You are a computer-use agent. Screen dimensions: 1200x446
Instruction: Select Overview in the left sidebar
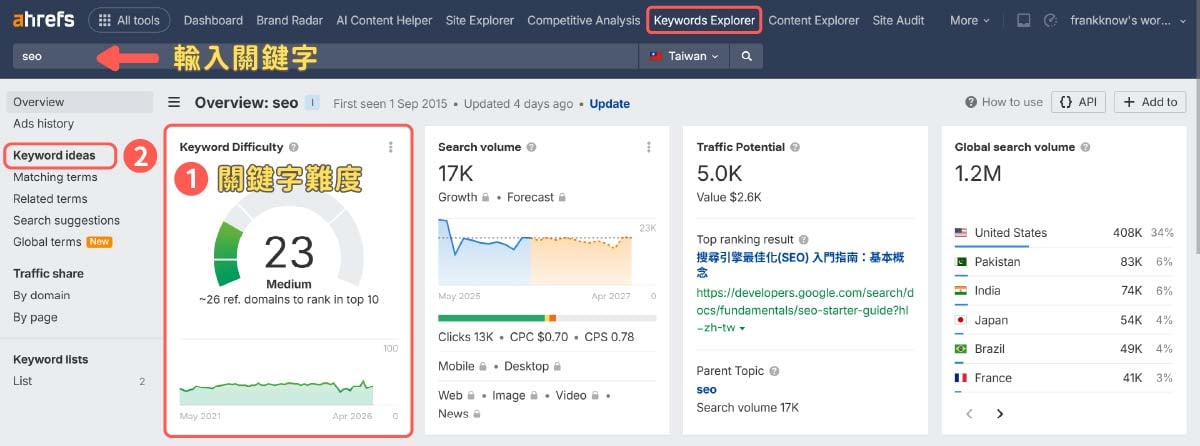[x=80, y=102]
